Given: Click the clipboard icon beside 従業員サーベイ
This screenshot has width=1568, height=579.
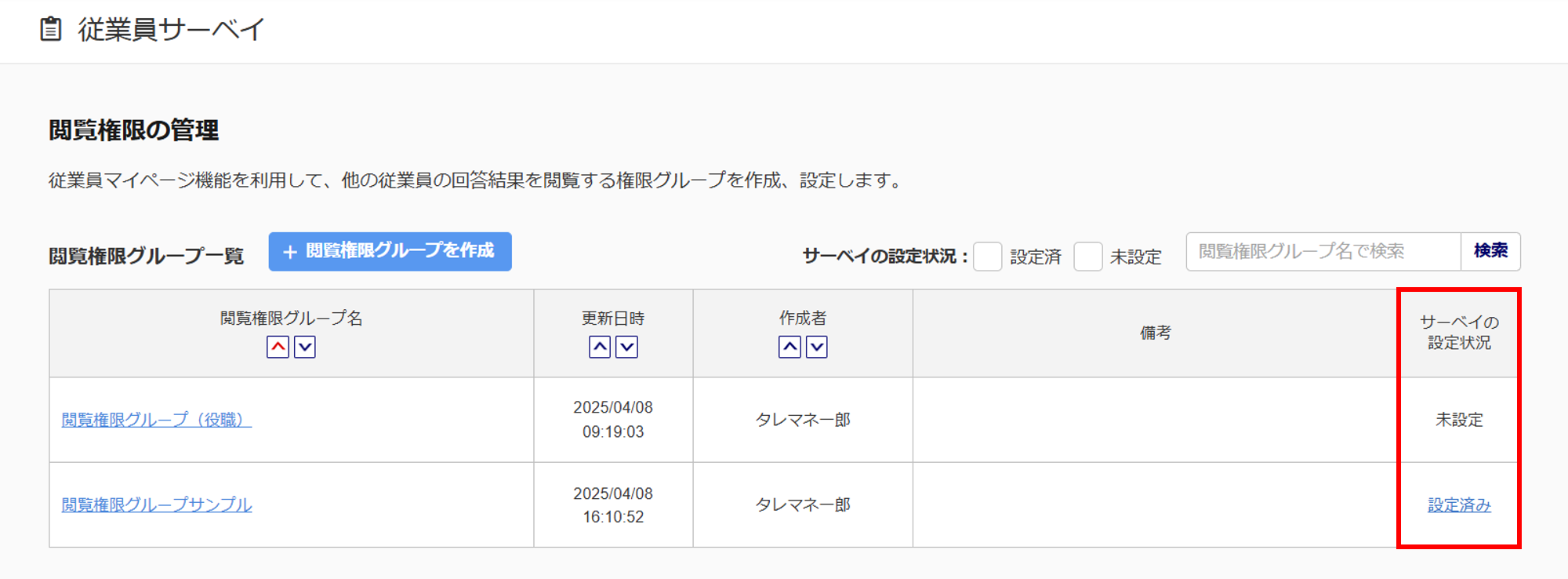Looking at the screenshot, I should 51,29.
